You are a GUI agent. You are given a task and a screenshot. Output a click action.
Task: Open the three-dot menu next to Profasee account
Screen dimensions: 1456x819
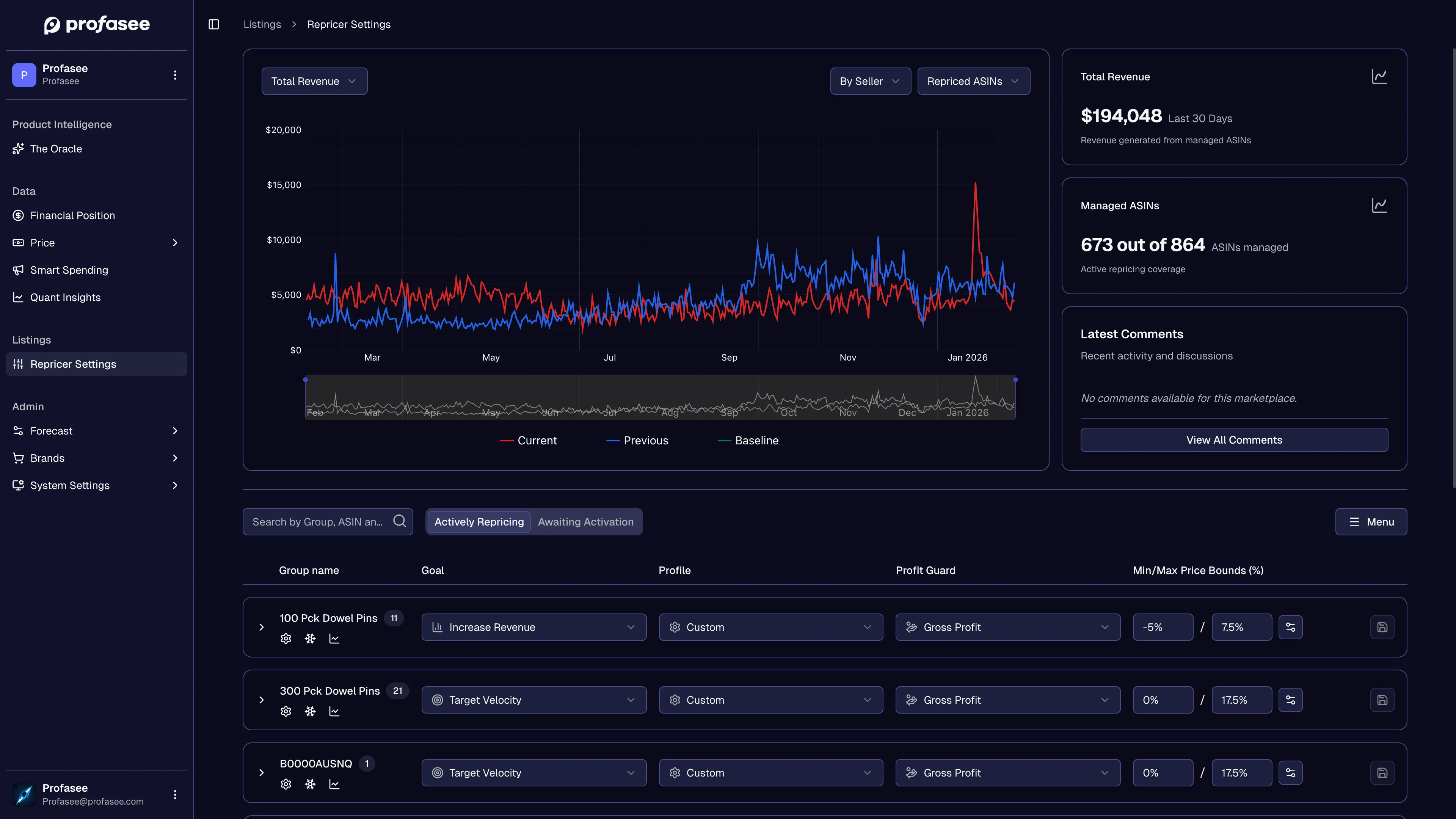(x=175, y=75)
